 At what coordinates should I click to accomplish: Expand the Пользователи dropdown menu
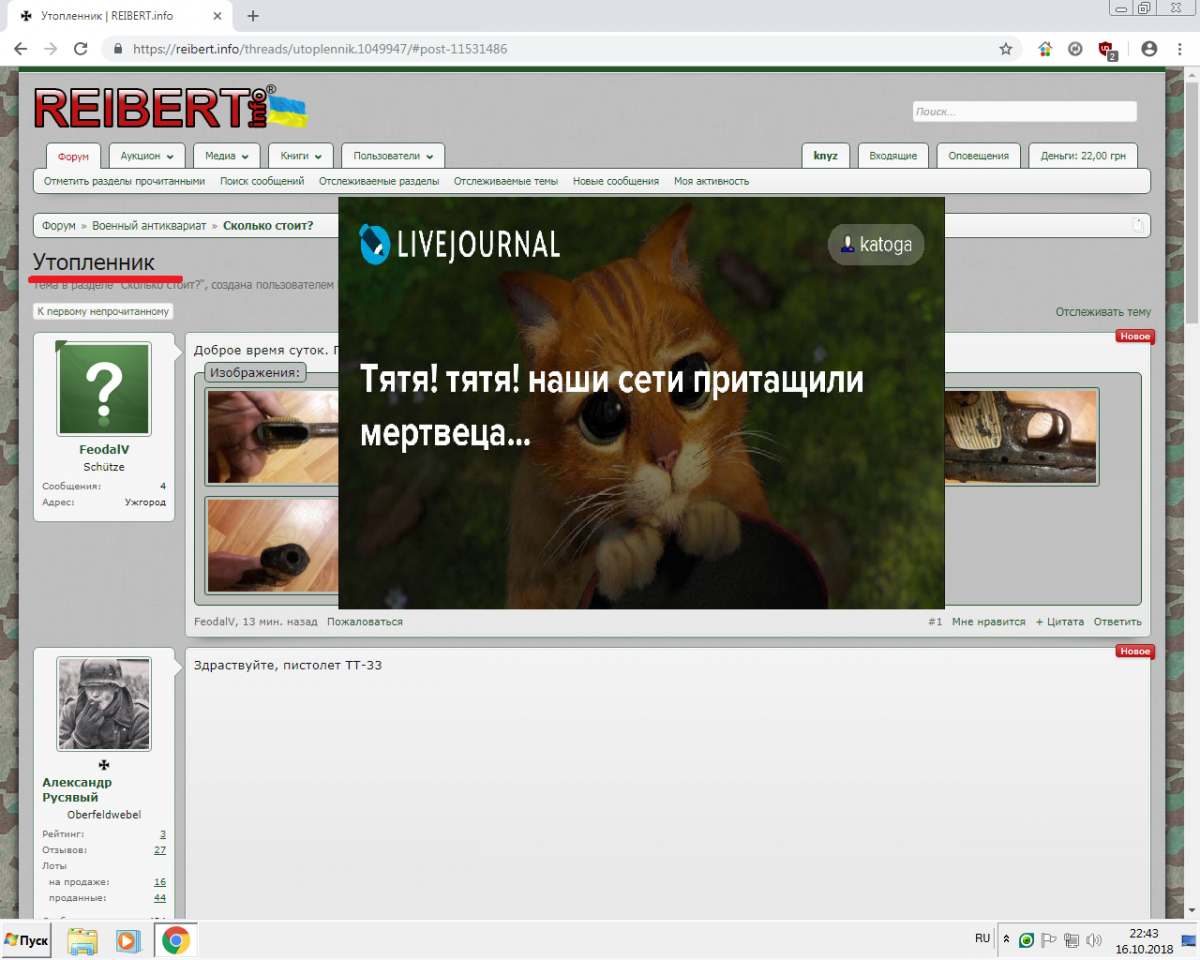(393, 156)
